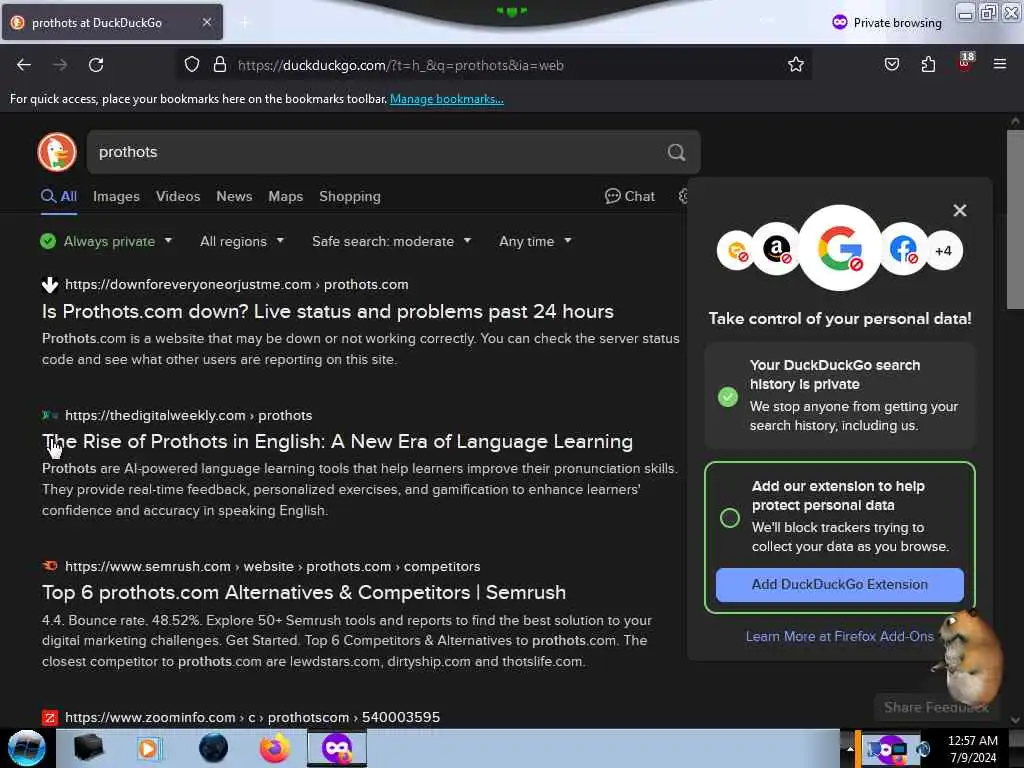Expand the Always private dropdown
This screenshot has height=768, width=1024.
(106, 241)
